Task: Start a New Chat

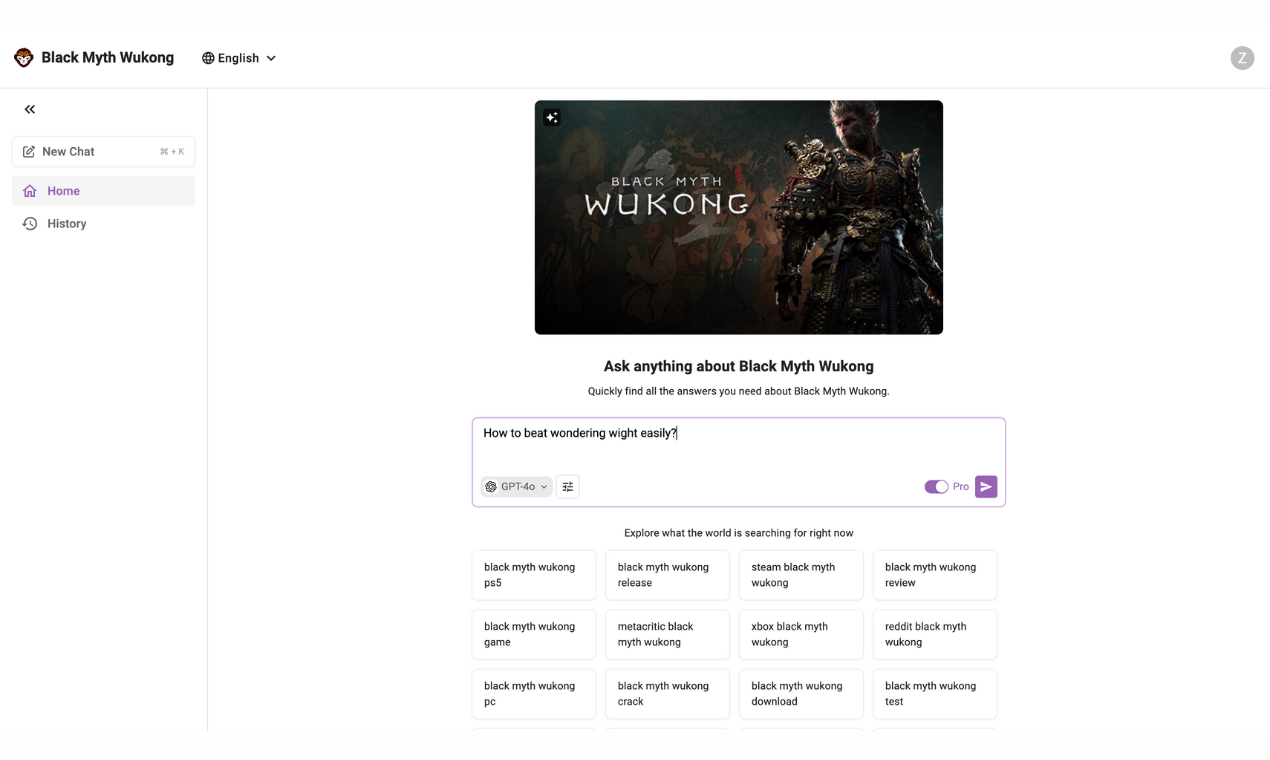Action: tap(104, 152)
